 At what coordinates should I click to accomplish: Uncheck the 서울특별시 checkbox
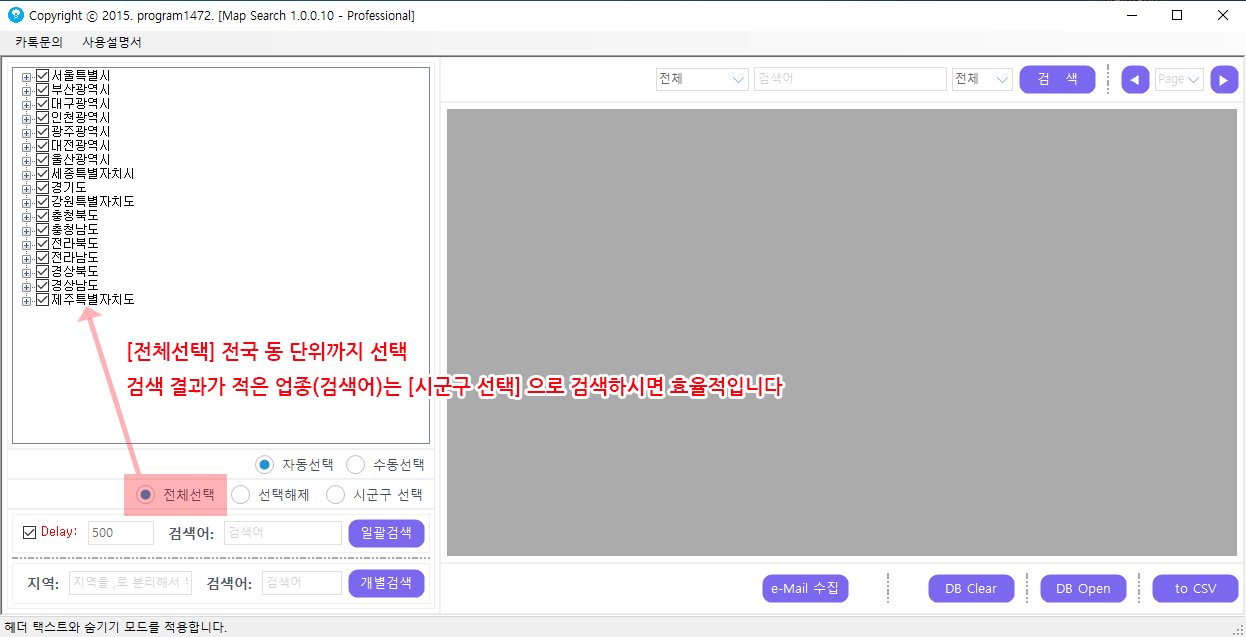pos(43,76)
